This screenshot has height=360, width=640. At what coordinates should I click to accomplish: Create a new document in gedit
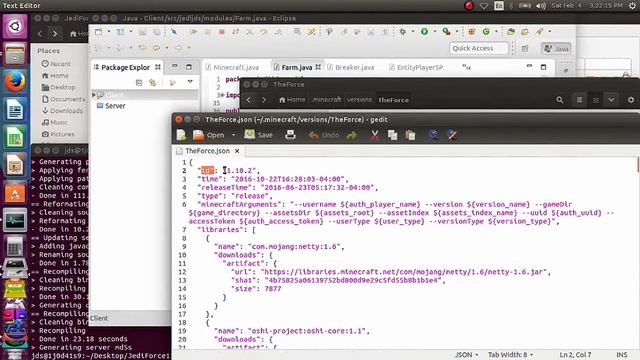pos(181,135)
